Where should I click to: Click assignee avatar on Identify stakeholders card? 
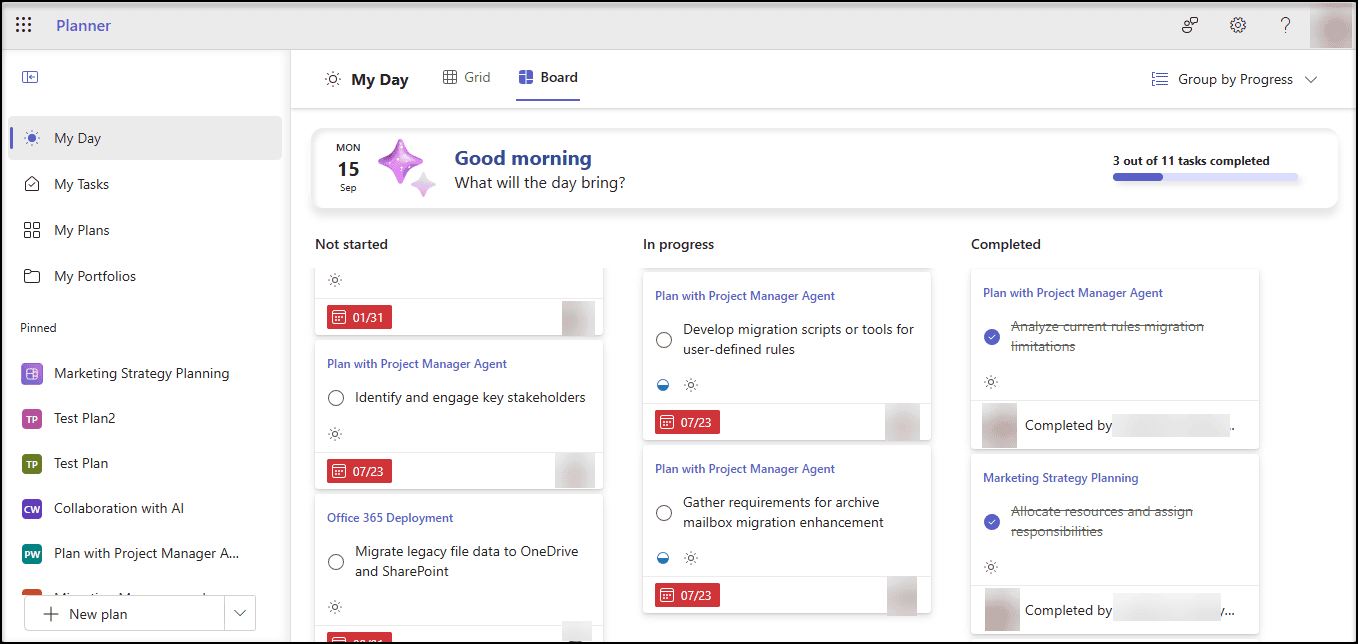coord(575,470)
